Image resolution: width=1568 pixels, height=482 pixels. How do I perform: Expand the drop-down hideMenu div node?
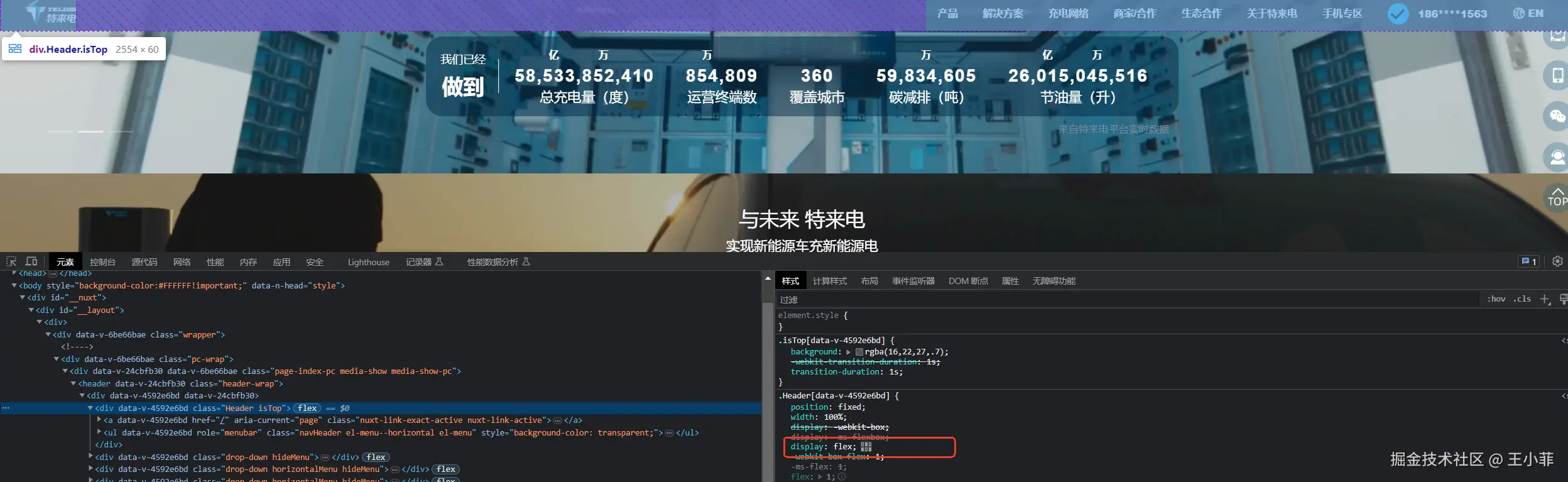point(91,457)
